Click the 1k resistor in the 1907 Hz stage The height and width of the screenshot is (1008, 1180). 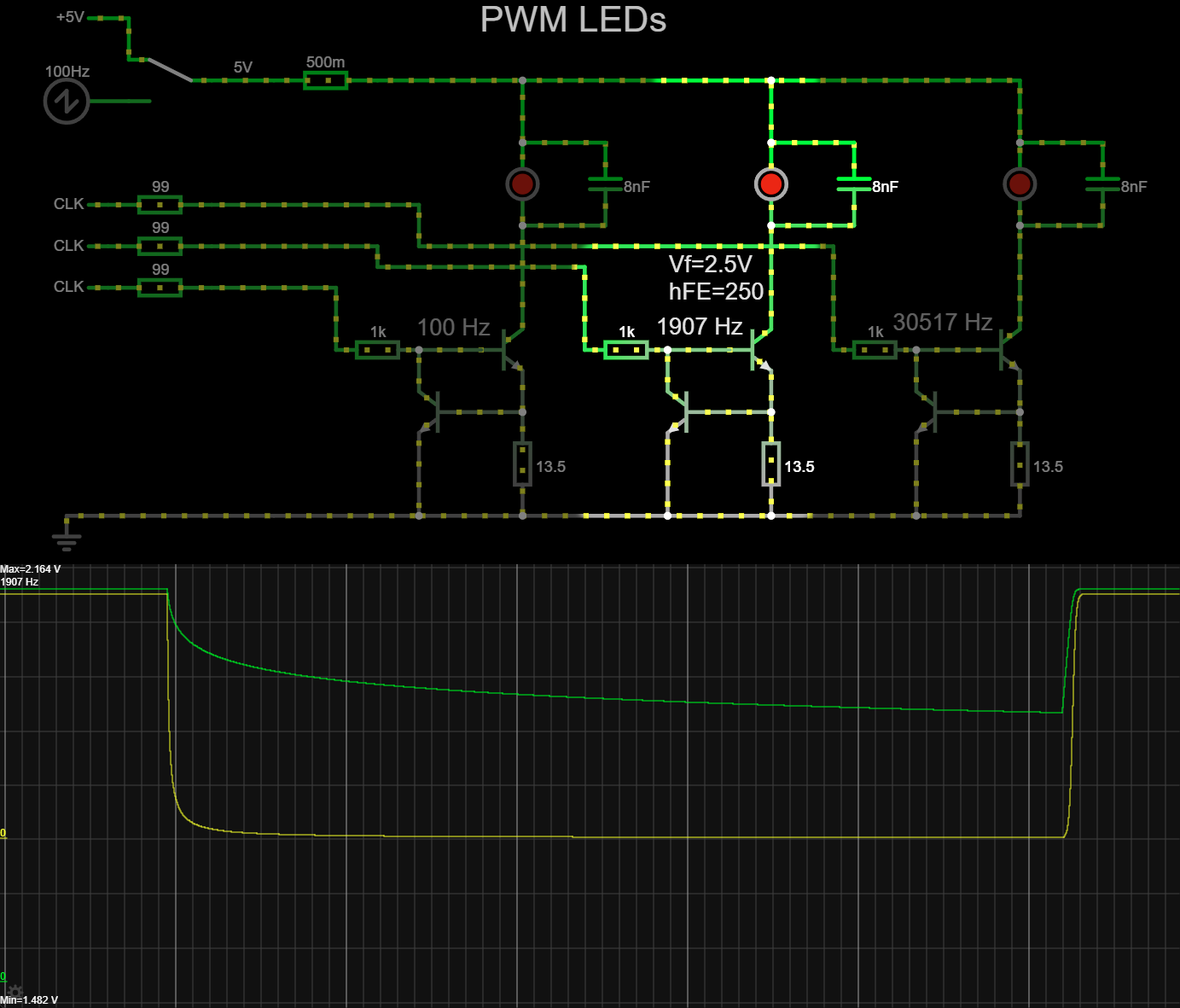pyautogui.click(x=625, y=348)
